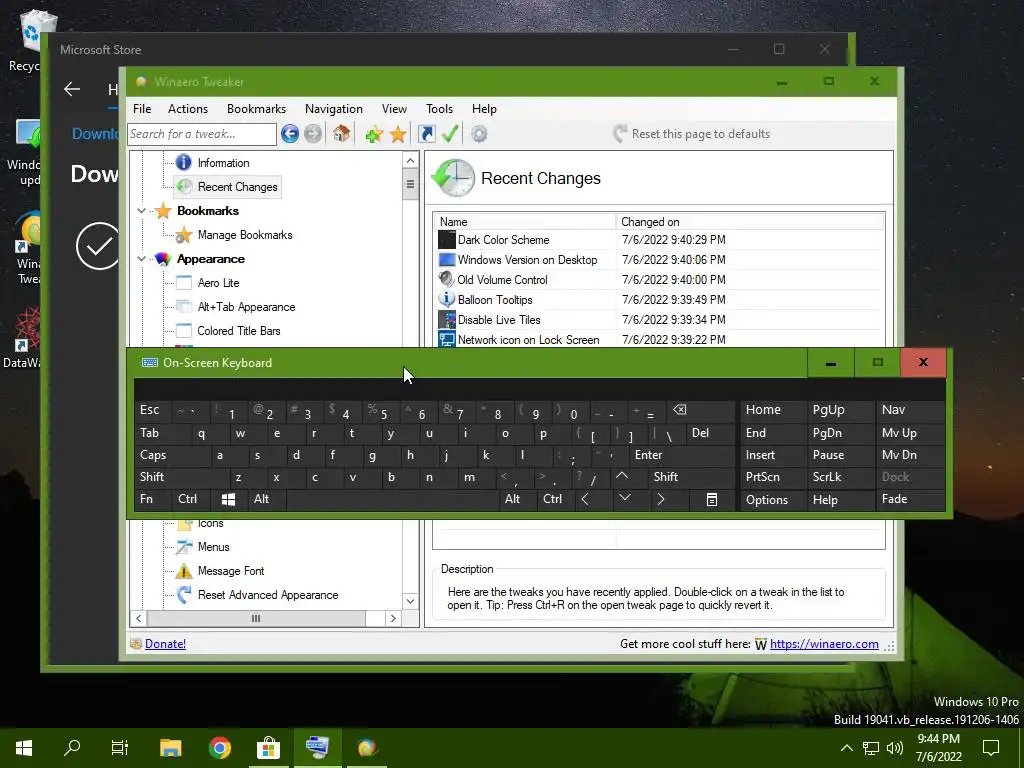This screenshot has width=1024, height=768.
Task: Click the Search for a tweak field
Action: (x=202, y=134)
